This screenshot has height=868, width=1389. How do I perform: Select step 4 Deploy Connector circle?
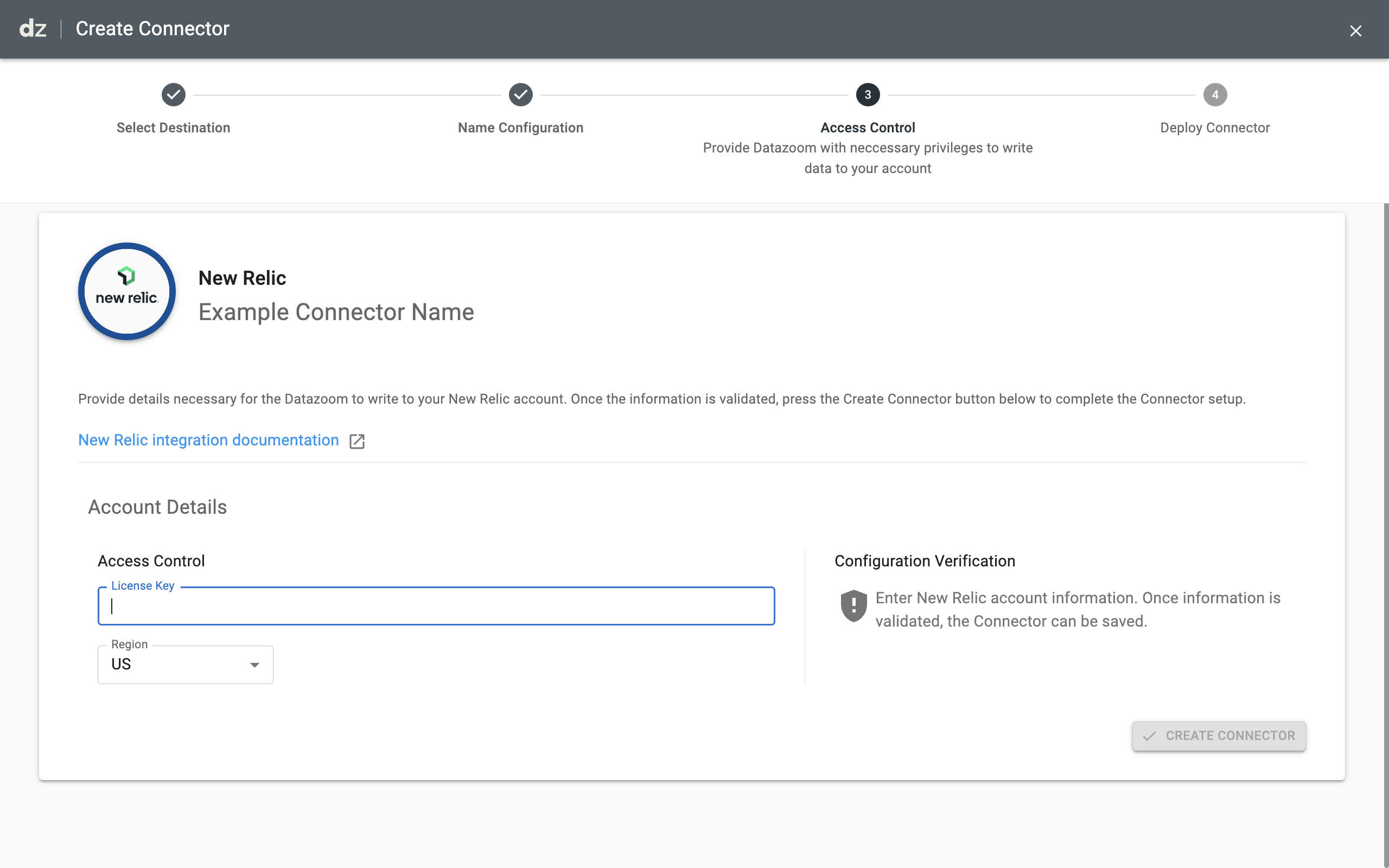click(x=1215, y=95)
